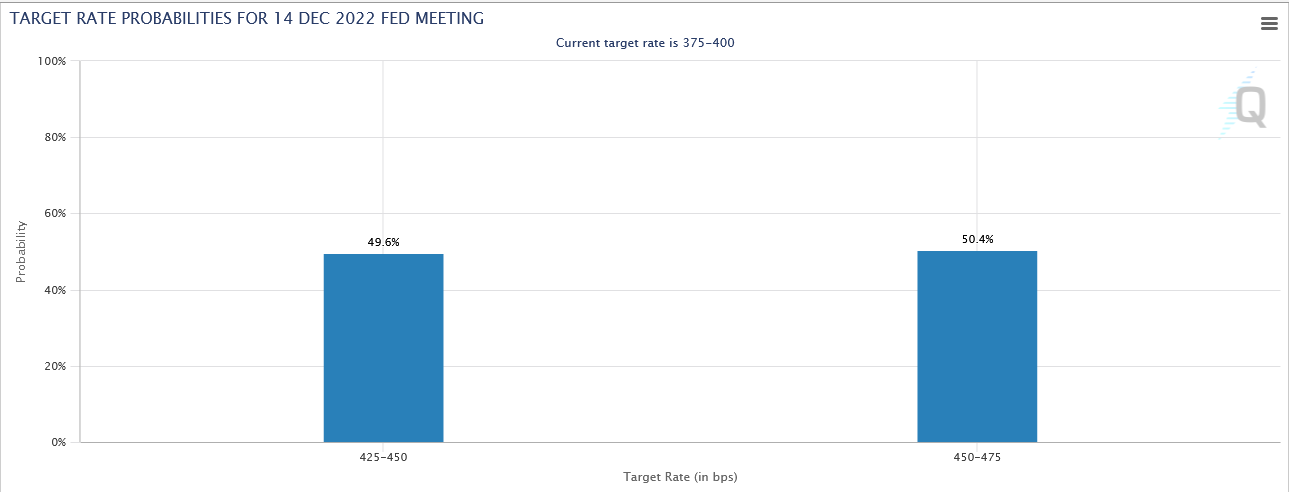The width and height of the screenshot is (1289, 492).
Task: Click the 80% y-axis tick label
Action: pos(53,137)
